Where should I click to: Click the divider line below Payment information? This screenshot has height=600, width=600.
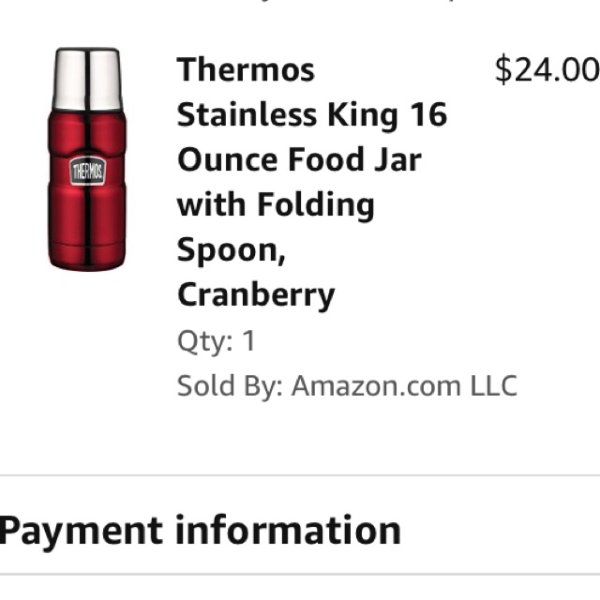300,574
